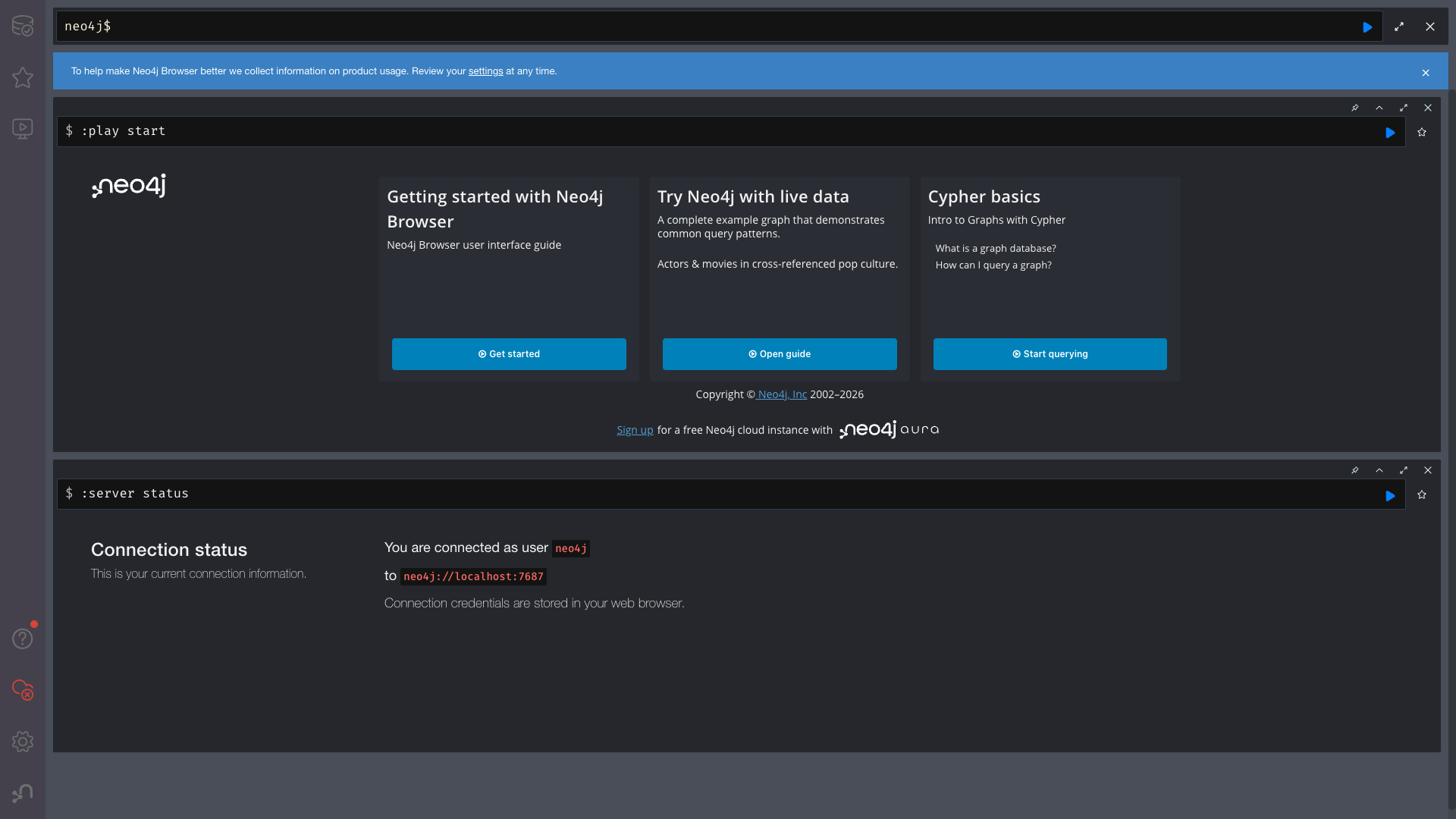Viewport: 1456px width, 819px height.
Task: Save :play start as favorite
Action: pyautogui.click(x=1422, y=132)
